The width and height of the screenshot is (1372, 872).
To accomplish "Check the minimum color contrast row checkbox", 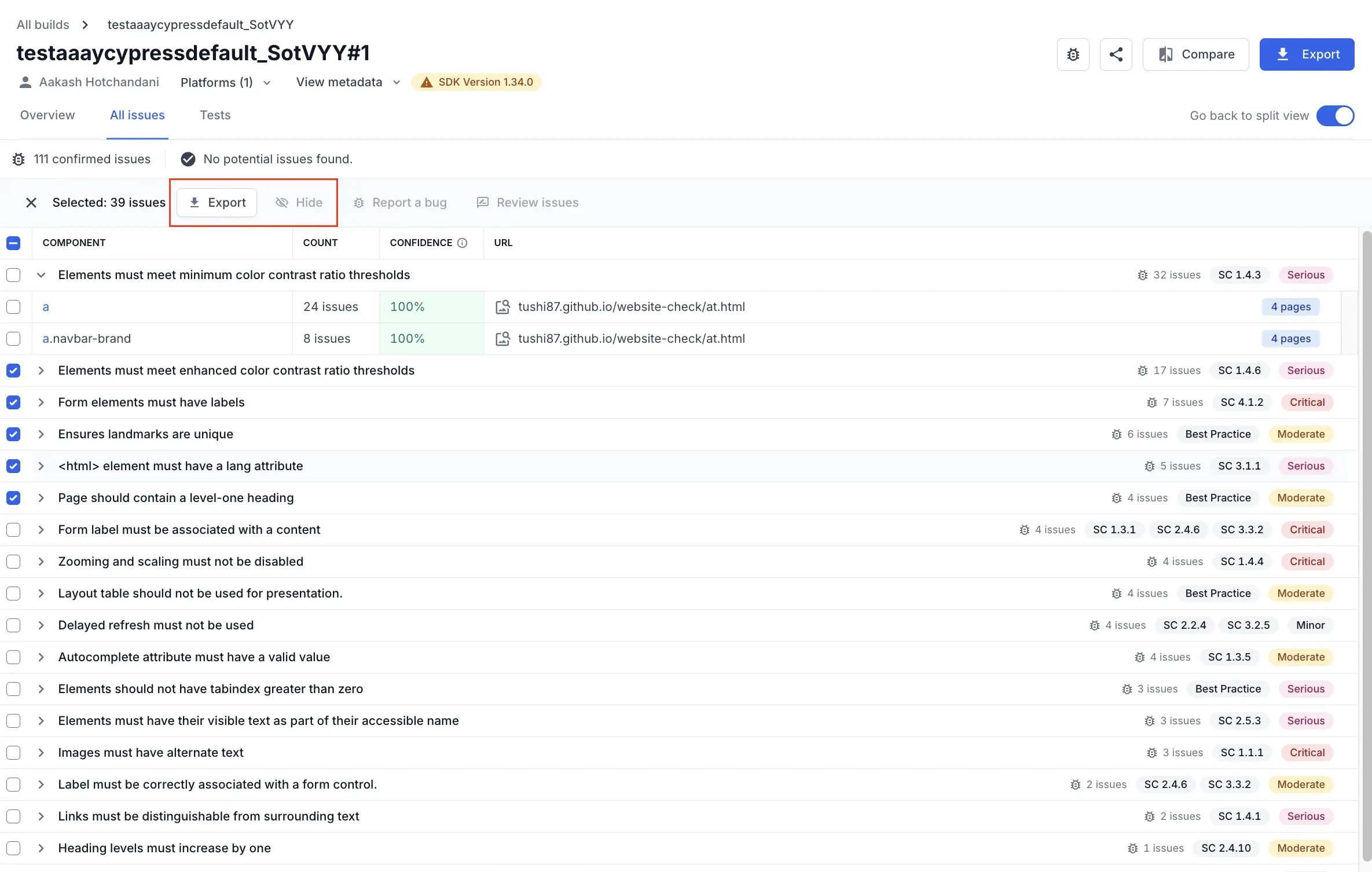I will click(13, 275).
